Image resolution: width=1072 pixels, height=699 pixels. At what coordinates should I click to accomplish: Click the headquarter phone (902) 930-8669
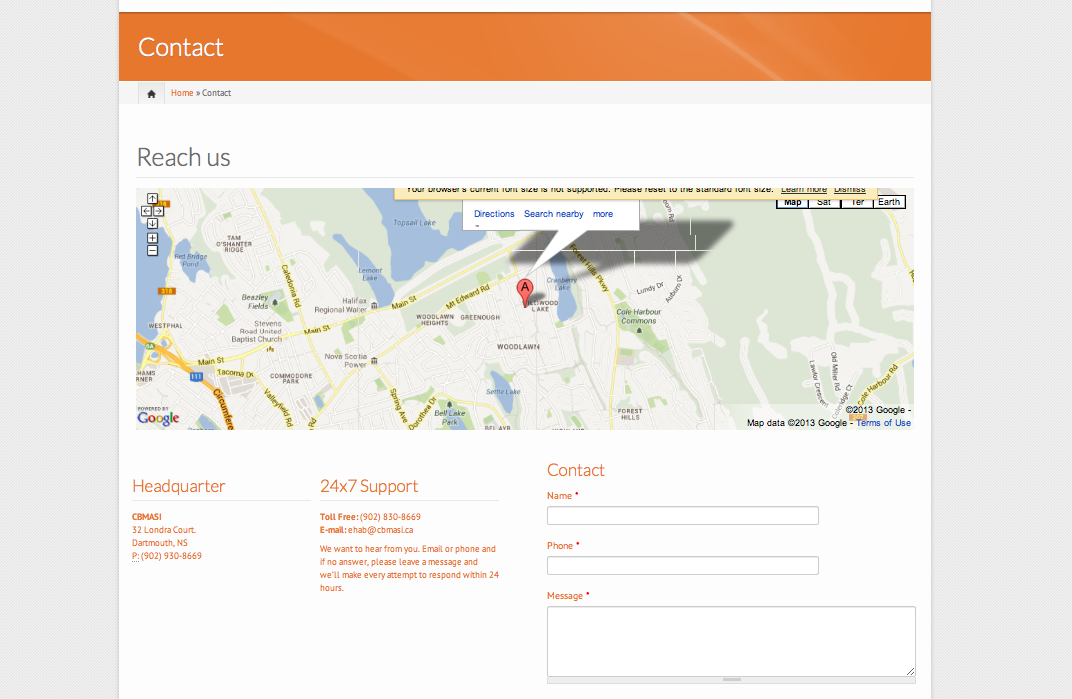pos(171,556)
